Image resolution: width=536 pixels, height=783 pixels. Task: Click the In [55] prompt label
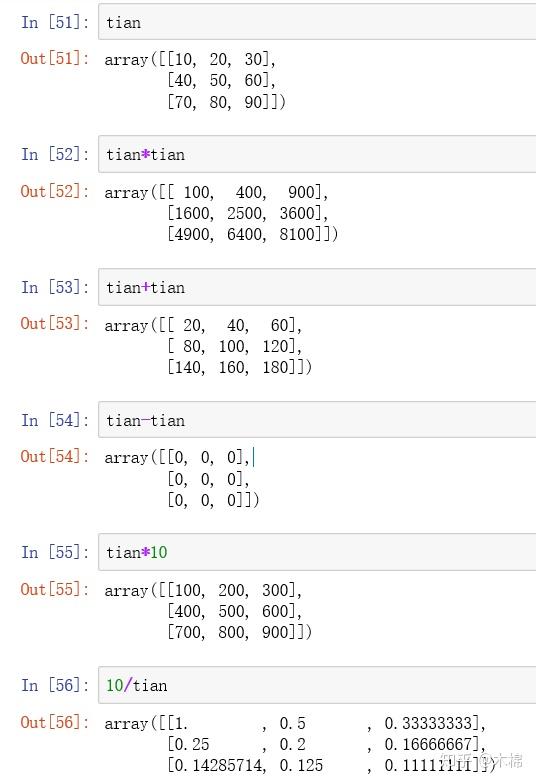click(x=55, y=552)
